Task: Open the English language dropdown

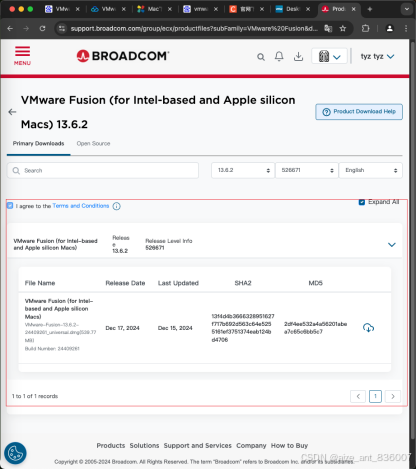Action: click(370, 170)
